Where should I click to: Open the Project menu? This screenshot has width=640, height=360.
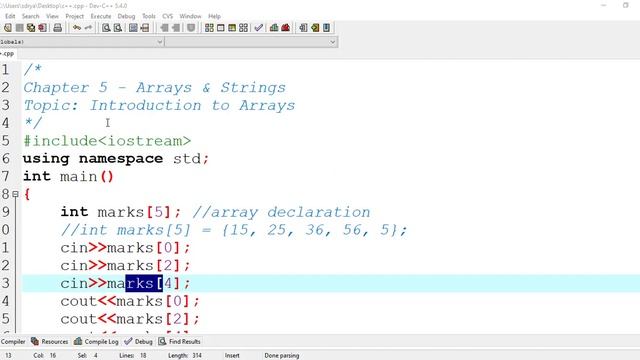click(74, 16)
